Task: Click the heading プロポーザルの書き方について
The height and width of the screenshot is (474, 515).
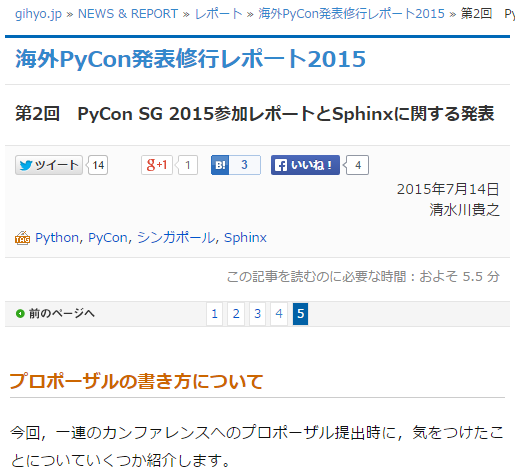Action: (x=136, y=382)
